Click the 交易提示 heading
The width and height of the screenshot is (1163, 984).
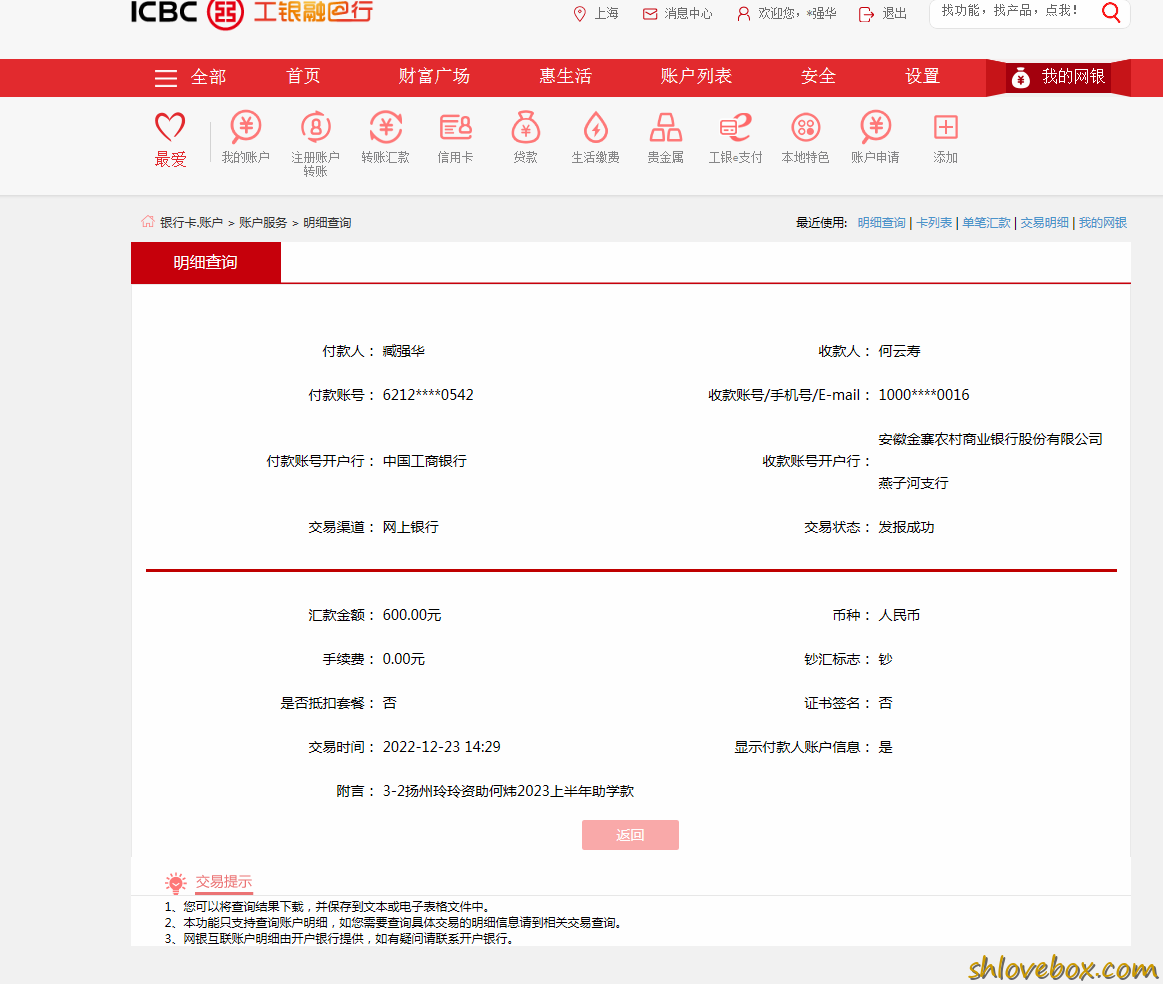tap(223, 882)
